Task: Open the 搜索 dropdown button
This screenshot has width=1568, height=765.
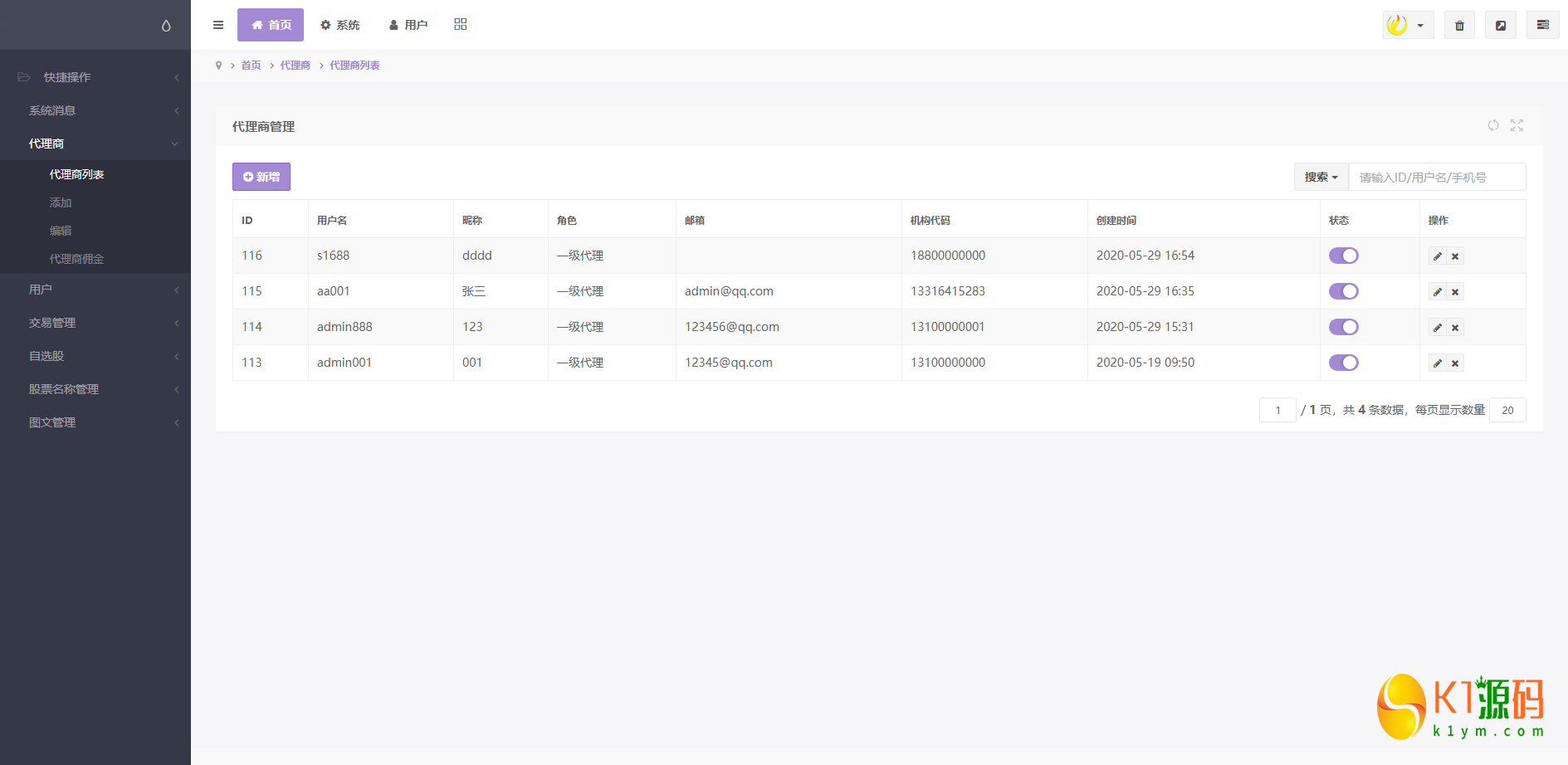Action: click(x=1321, y=177)
